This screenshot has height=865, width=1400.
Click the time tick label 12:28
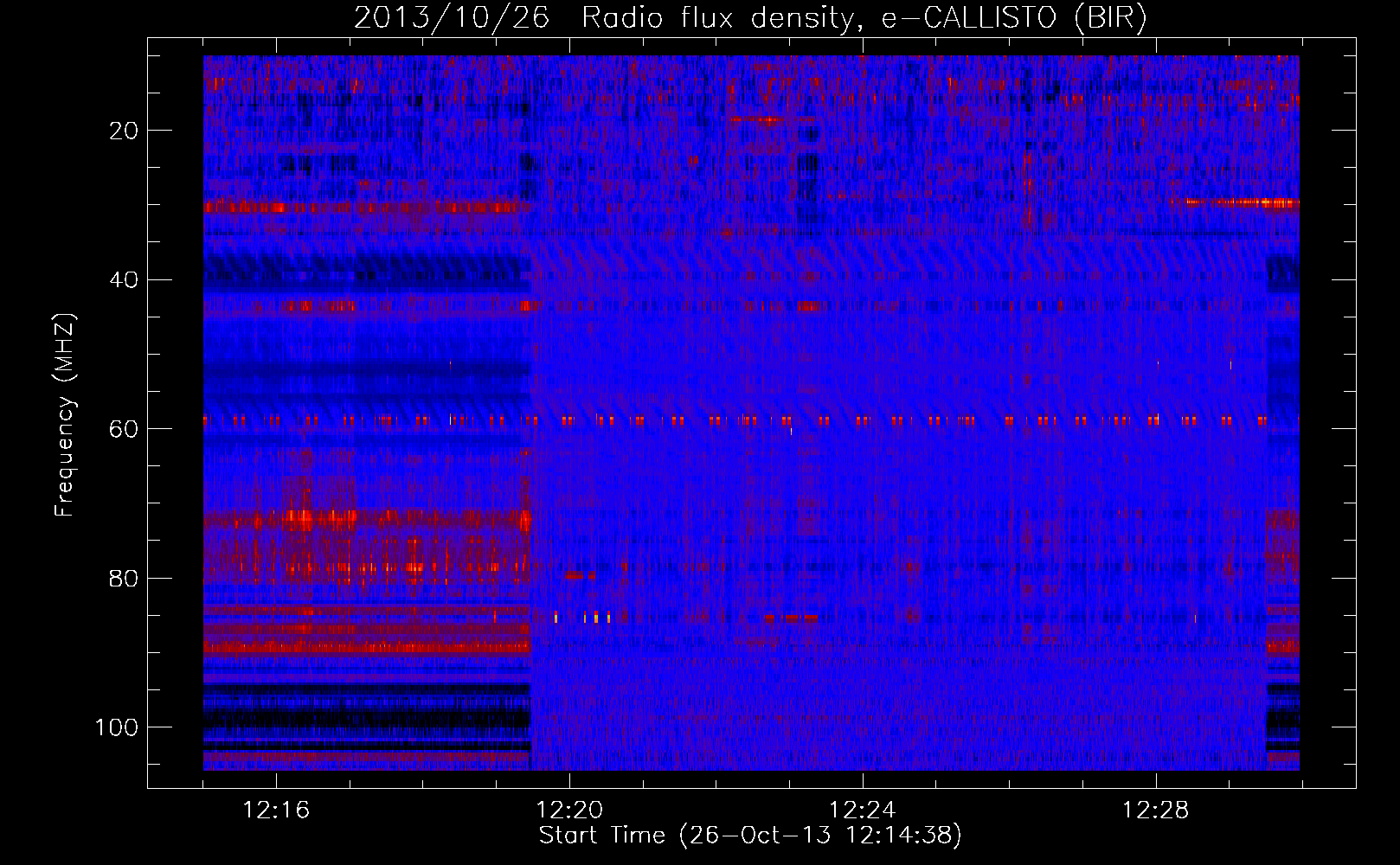[1156, 811]
